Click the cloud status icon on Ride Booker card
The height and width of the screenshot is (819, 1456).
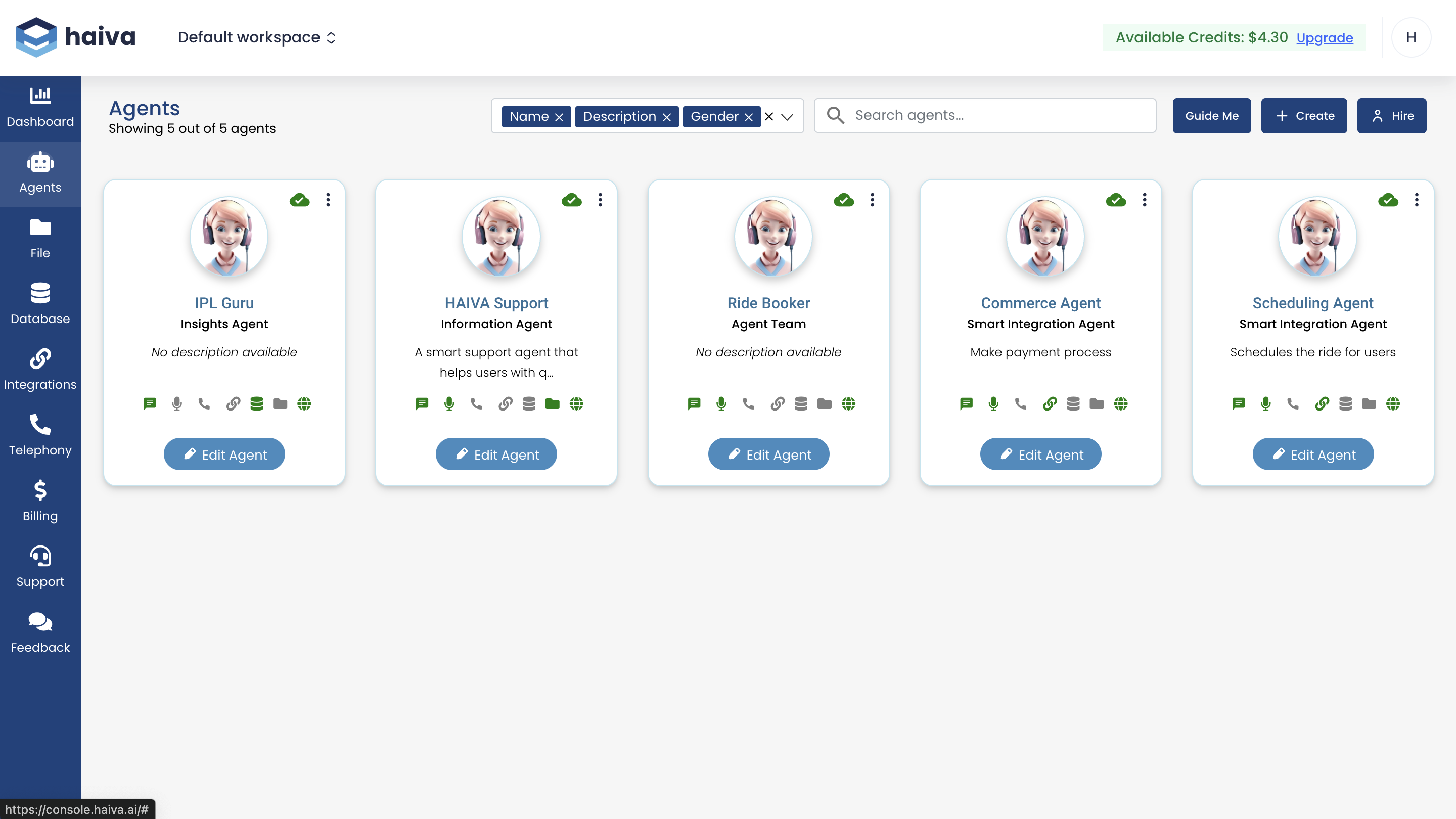[x=844, y=200]
